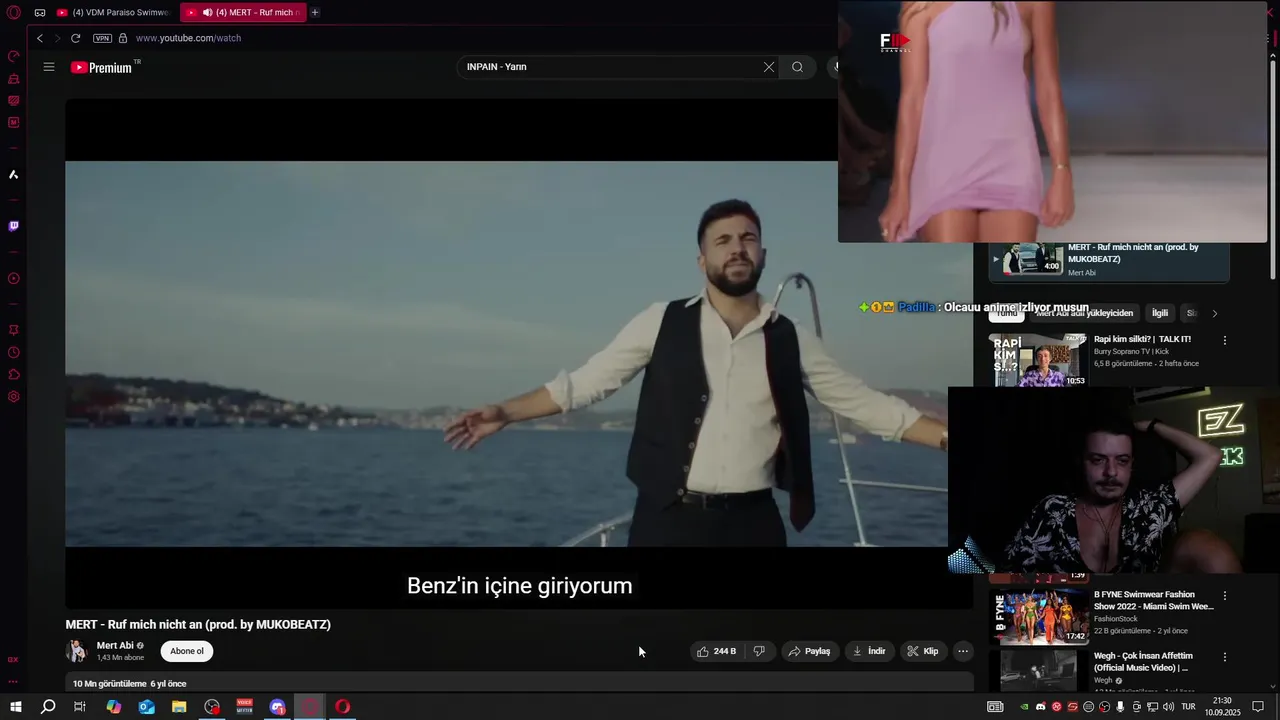Screen dimensions: 1280x720
Task: Run search with magnifier button
Action: coord(797,67)
